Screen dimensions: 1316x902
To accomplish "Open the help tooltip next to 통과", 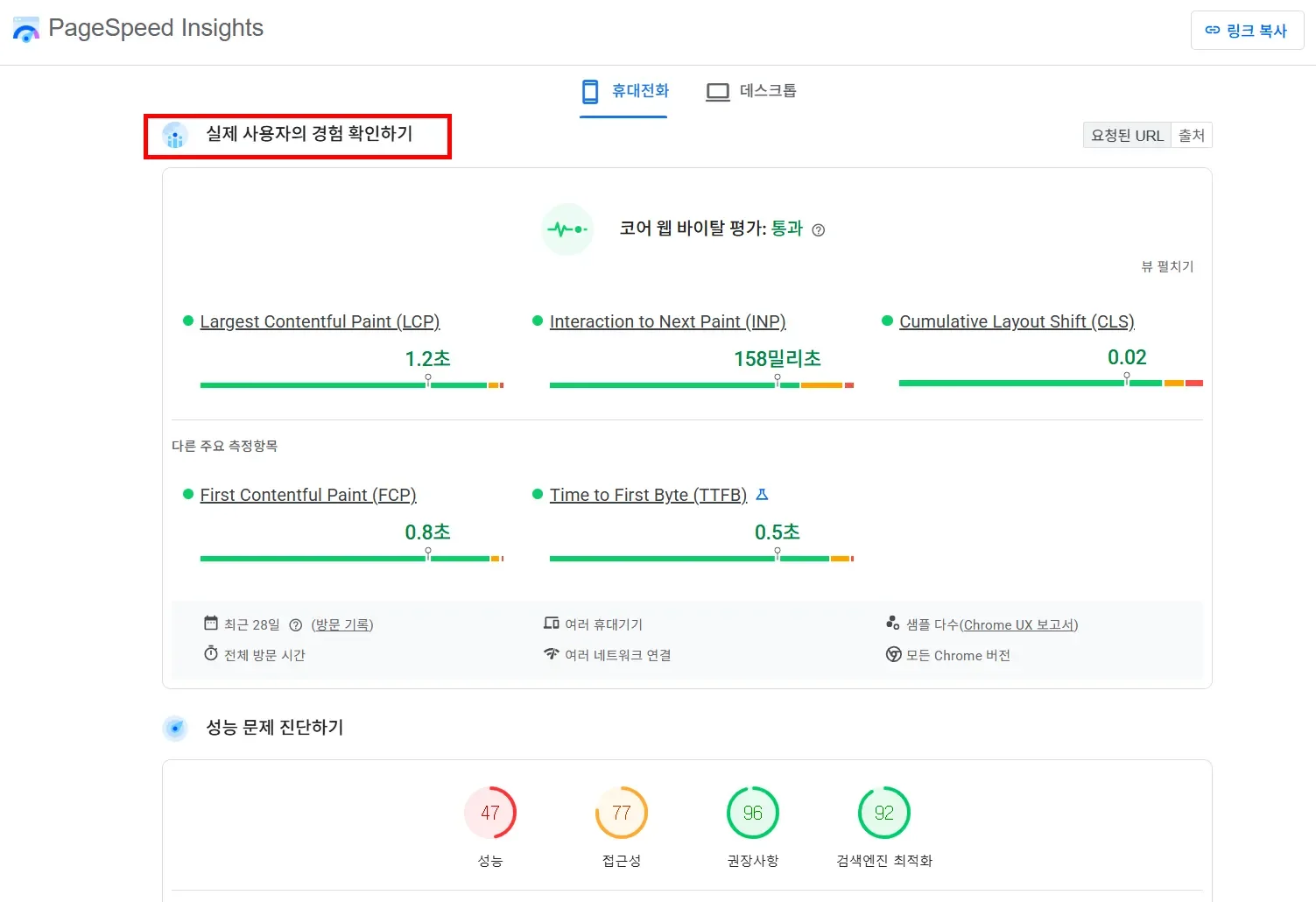I will [818, 229].
